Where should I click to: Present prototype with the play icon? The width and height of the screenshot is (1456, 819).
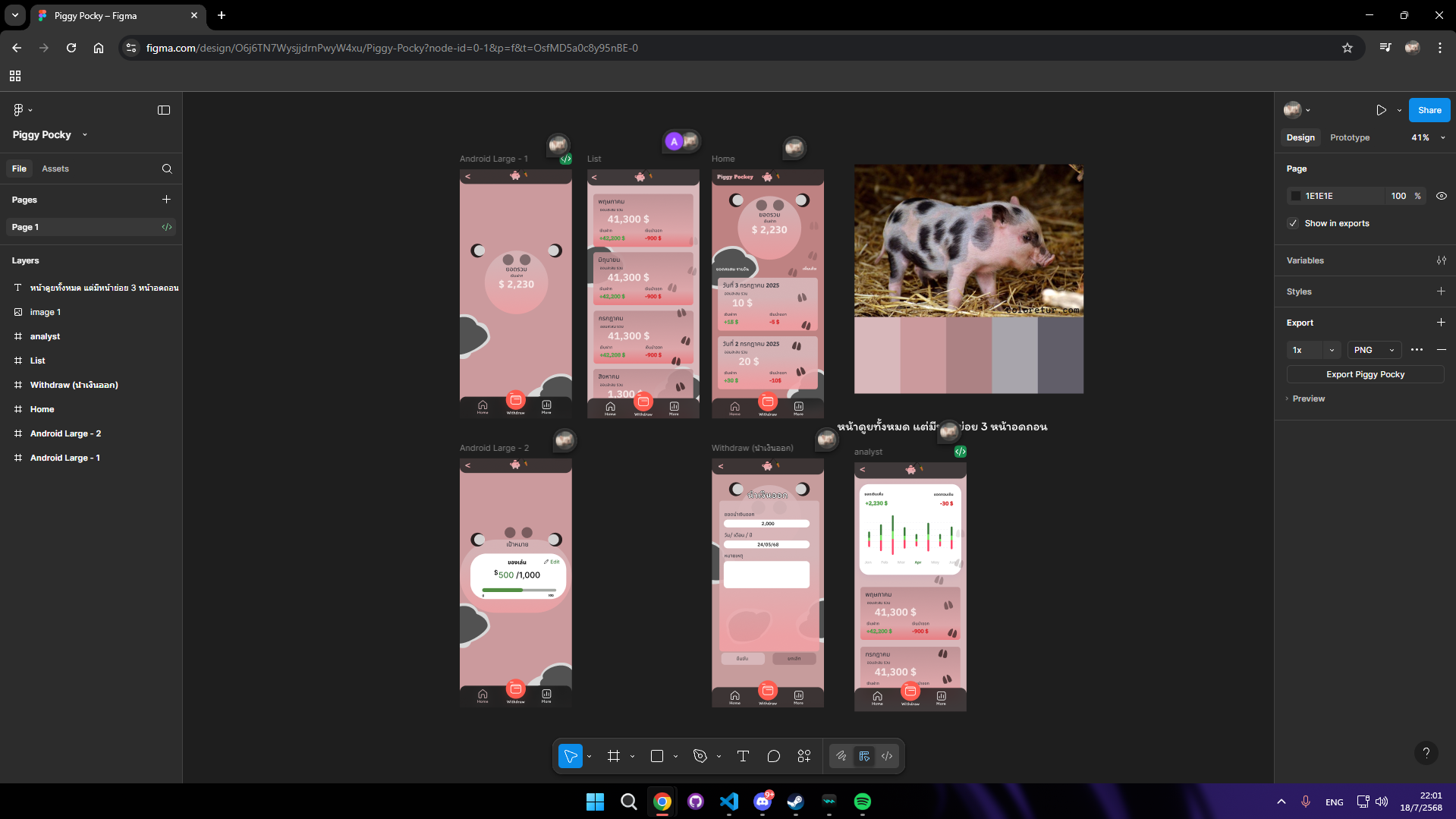(1381, 110)
